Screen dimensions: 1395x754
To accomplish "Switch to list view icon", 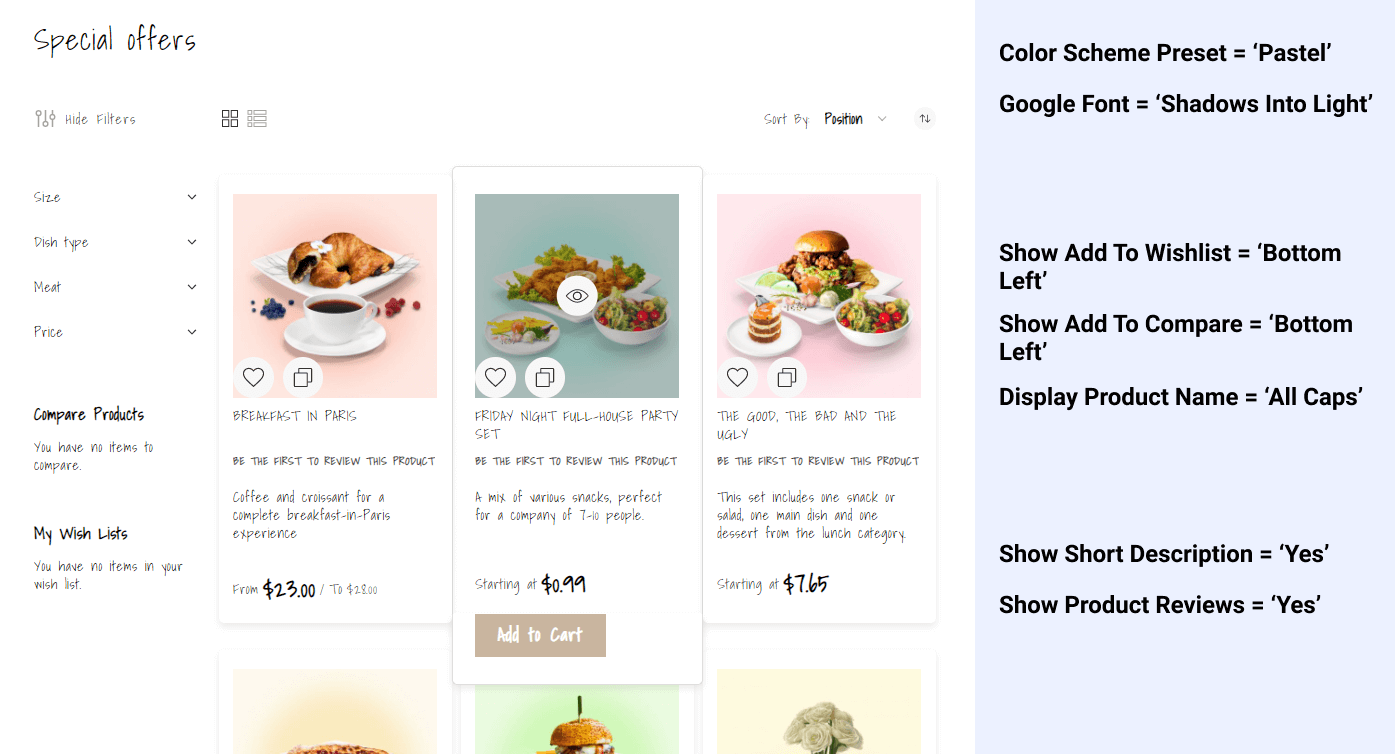I will click(257, 119).
